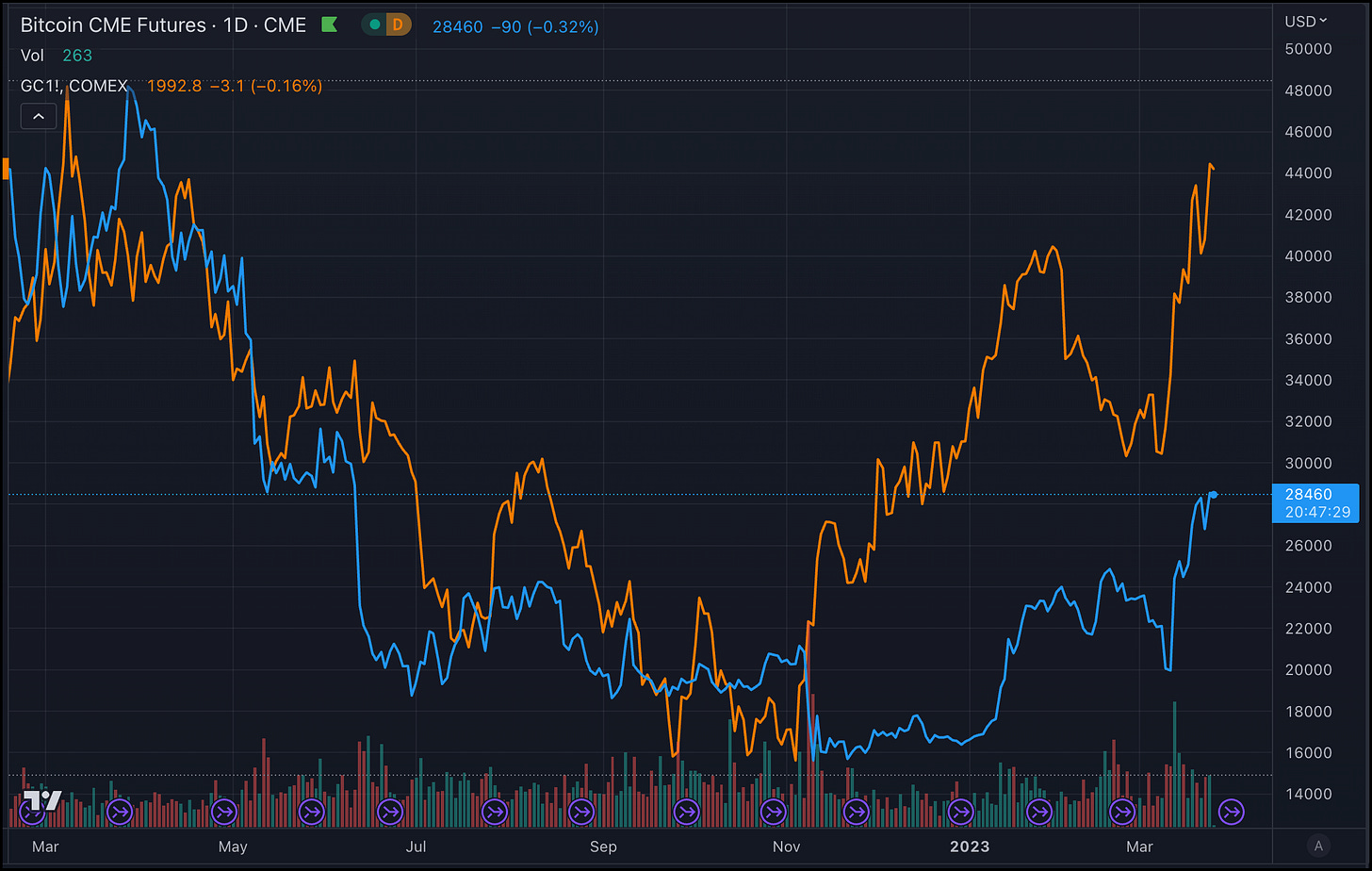Open contract switch marker between Mar and May 2022

(120, 811)
